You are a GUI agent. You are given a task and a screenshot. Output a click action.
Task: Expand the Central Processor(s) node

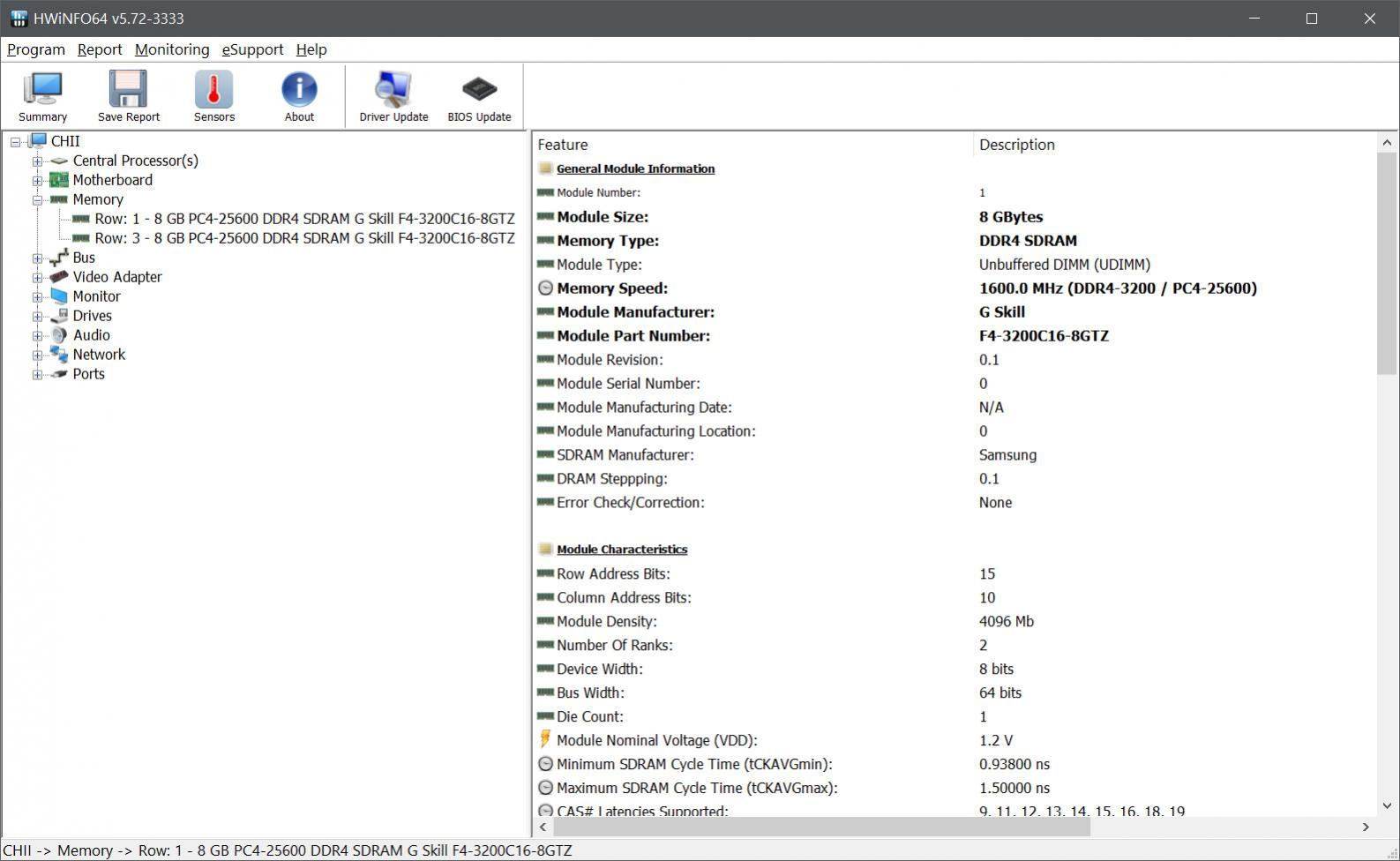(x=38, y=161)
